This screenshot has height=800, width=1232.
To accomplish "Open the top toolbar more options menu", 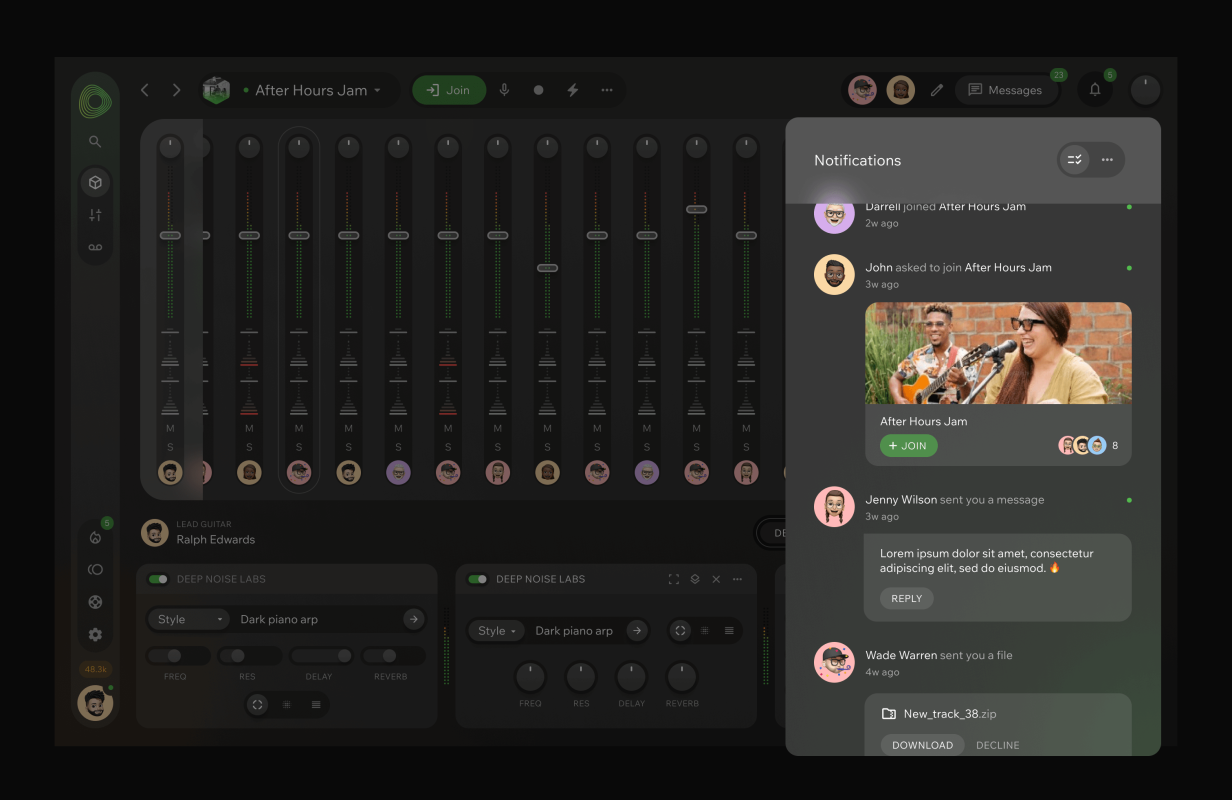I will [x=607, y=90].
